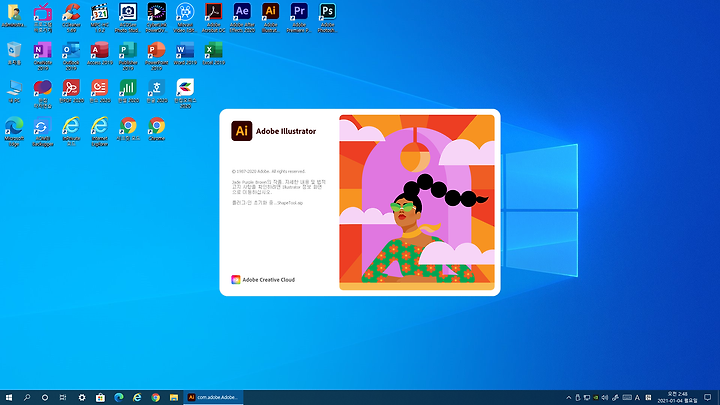Image resolution: width=720 pixels, height=405 pixels.
Task: Open the Adobe Photoshop desktop shortcut
Action: tap(327, 17)
